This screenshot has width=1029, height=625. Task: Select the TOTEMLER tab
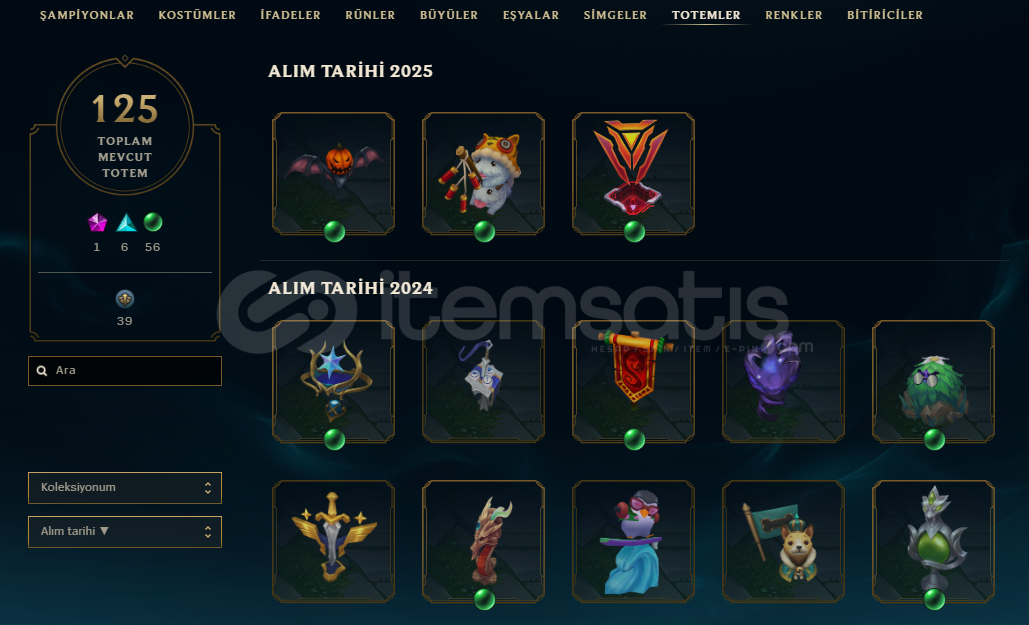(706, 14)
